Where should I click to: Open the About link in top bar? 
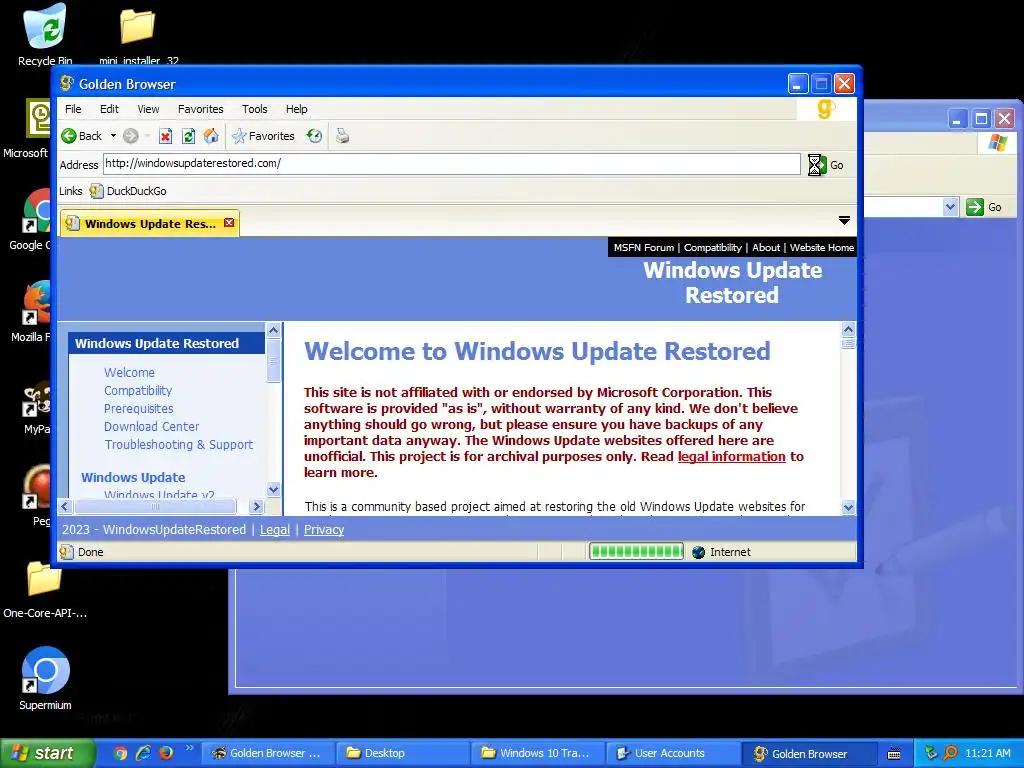point(766,248)
